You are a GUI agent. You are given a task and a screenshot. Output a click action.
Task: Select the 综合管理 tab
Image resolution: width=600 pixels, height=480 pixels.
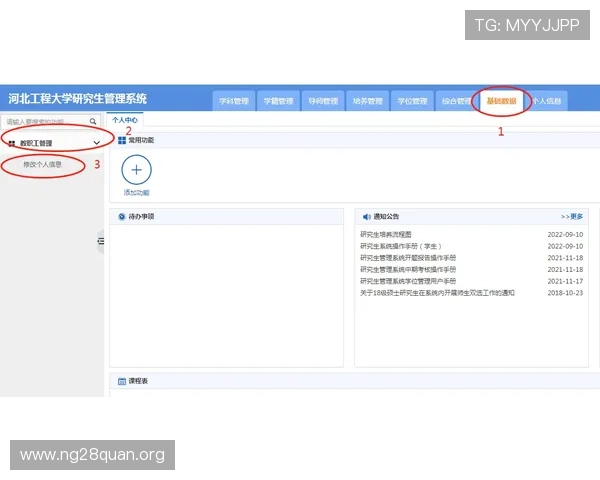point(457,101)
